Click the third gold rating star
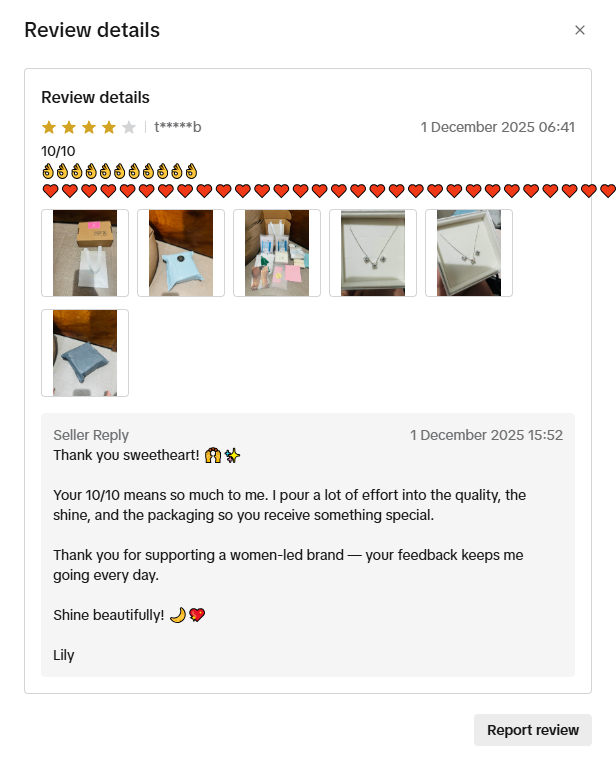Viewport: 616px width, 770px height. (89, 128)
